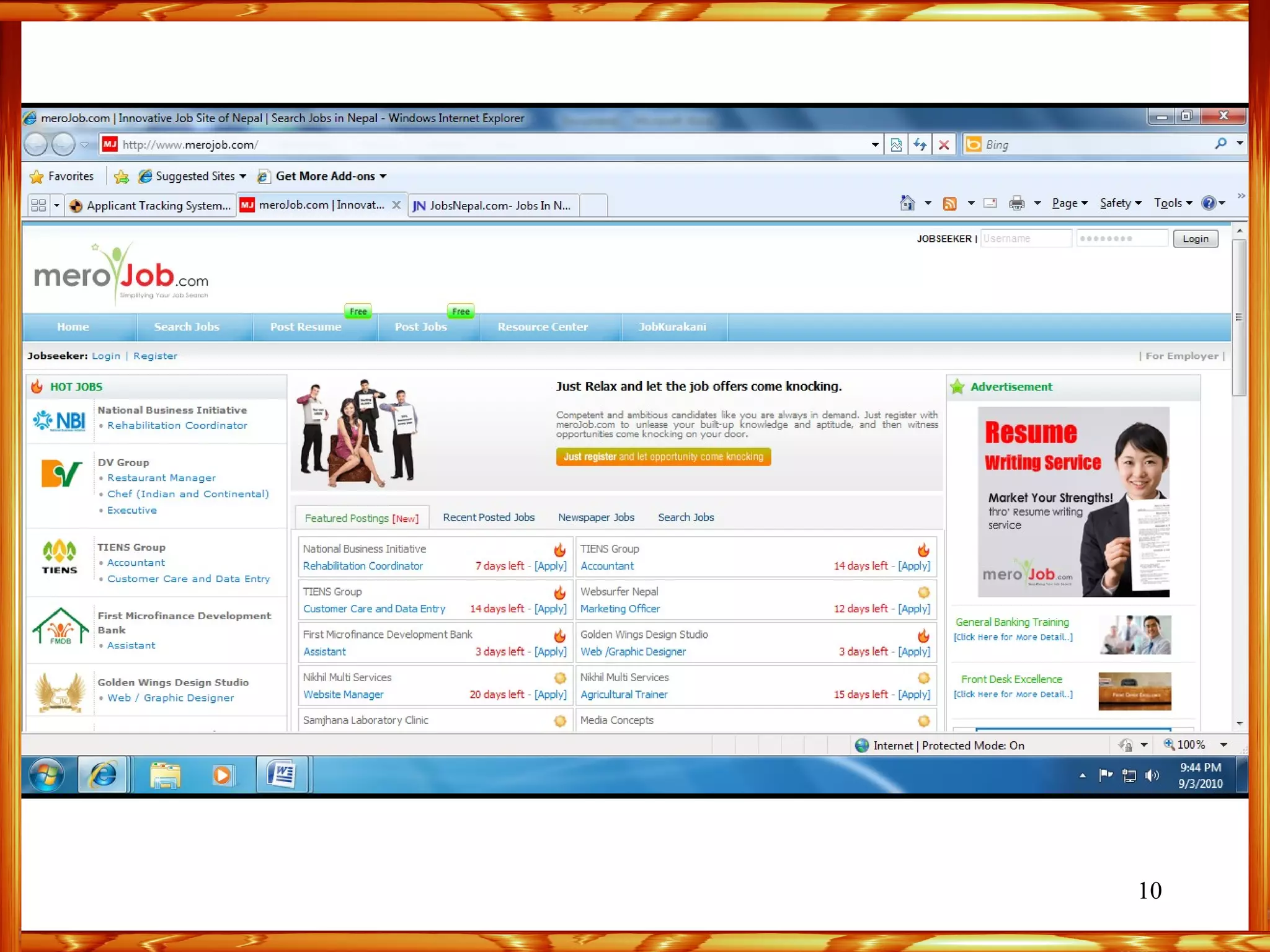Open Windows Media Player from taskbar
Image resolution: width=1270 pixels, height=952 pixels.
tap(223, 775)
